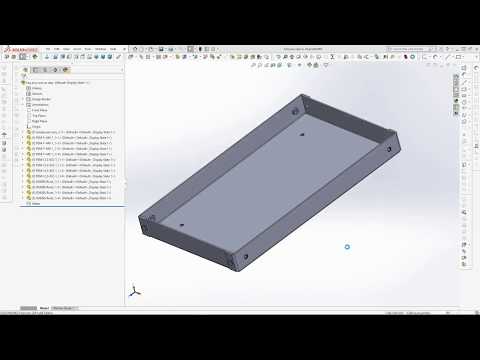Select Origin in the feature tree
The image size is (480, 360).
click(34, 127)
